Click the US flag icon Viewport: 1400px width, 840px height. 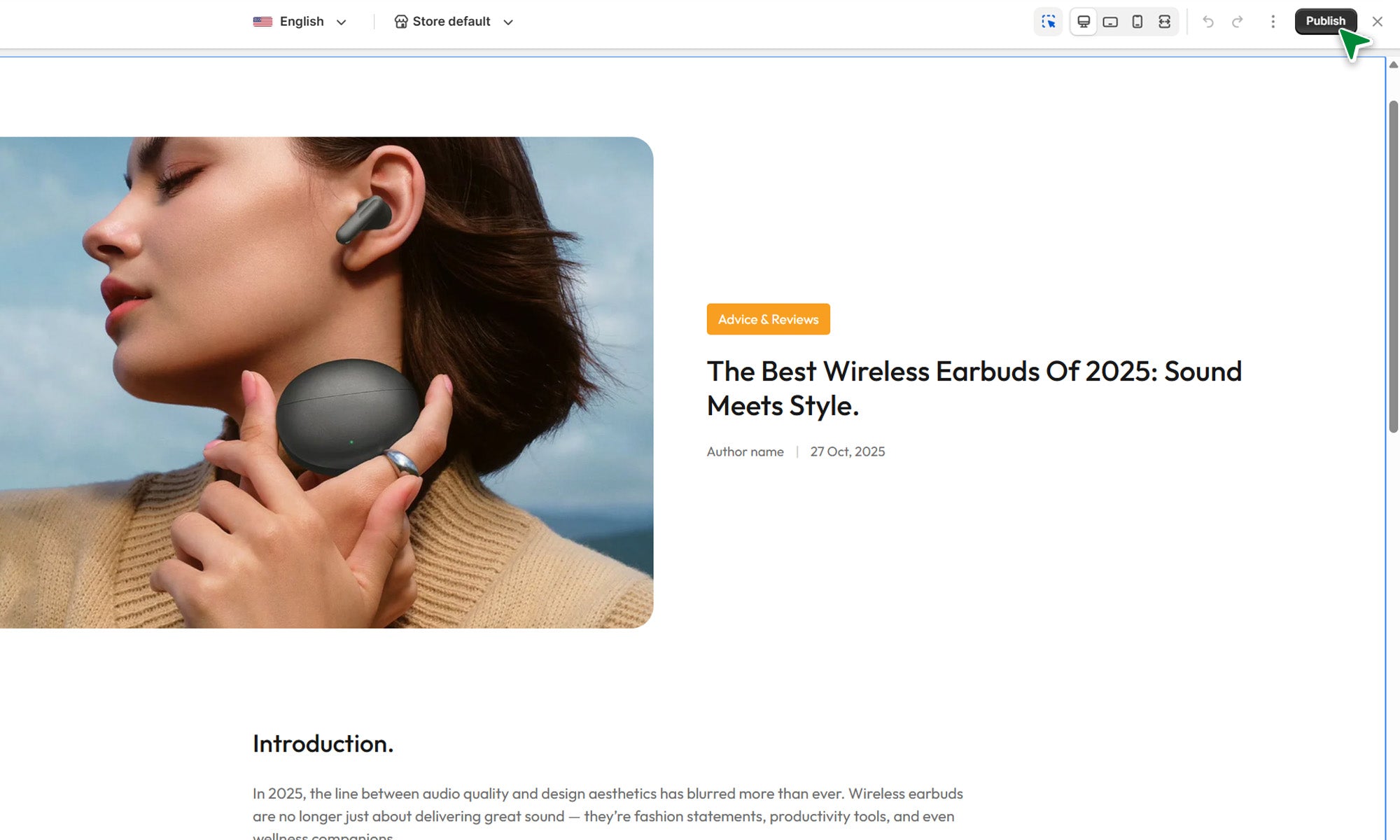coord(262,22)
